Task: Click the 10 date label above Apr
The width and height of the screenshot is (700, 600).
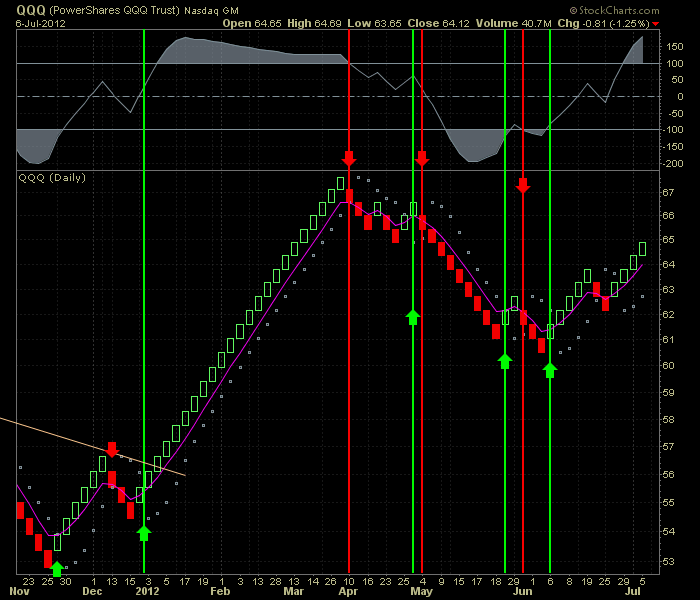Action: pyautogui.click(x=349, y=582)
